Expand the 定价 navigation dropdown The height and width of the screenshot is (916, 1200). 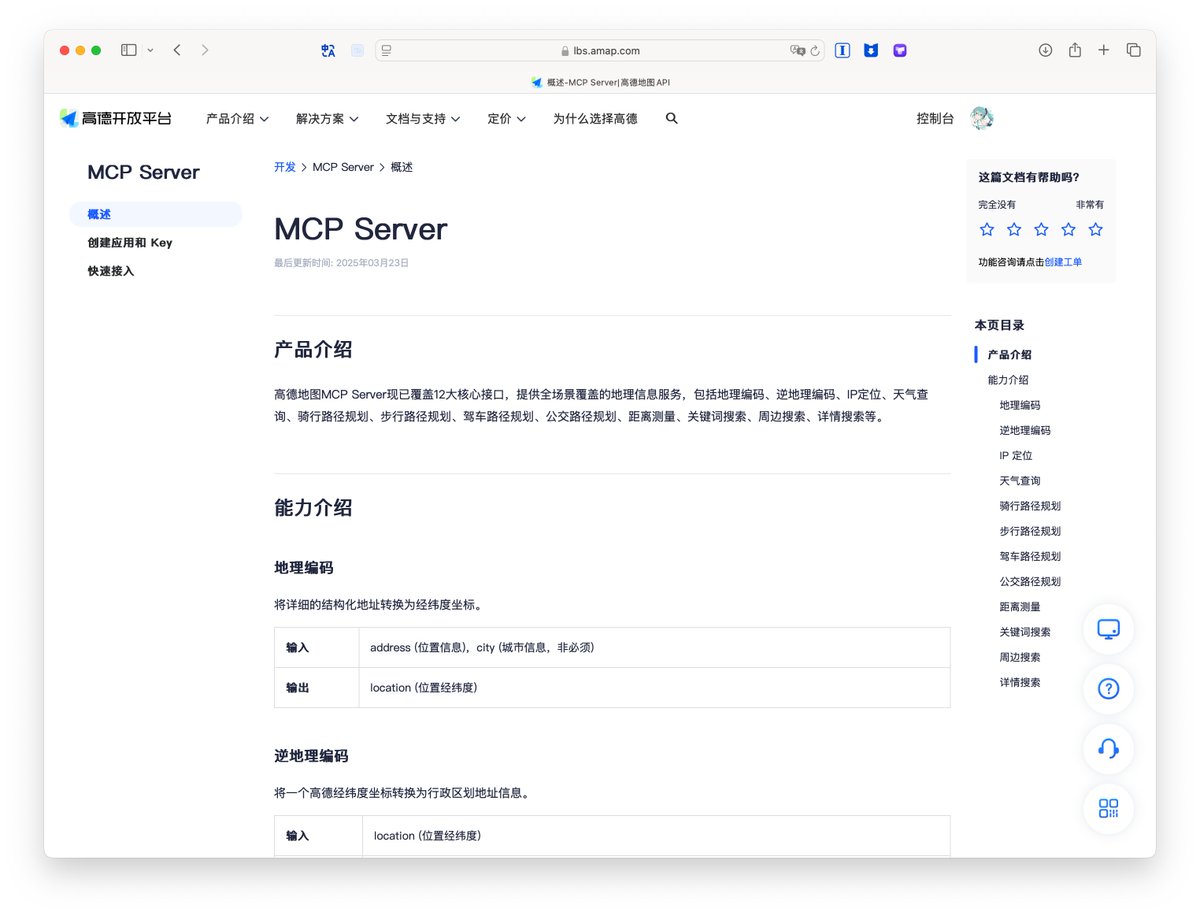click(x=506, y=118)
